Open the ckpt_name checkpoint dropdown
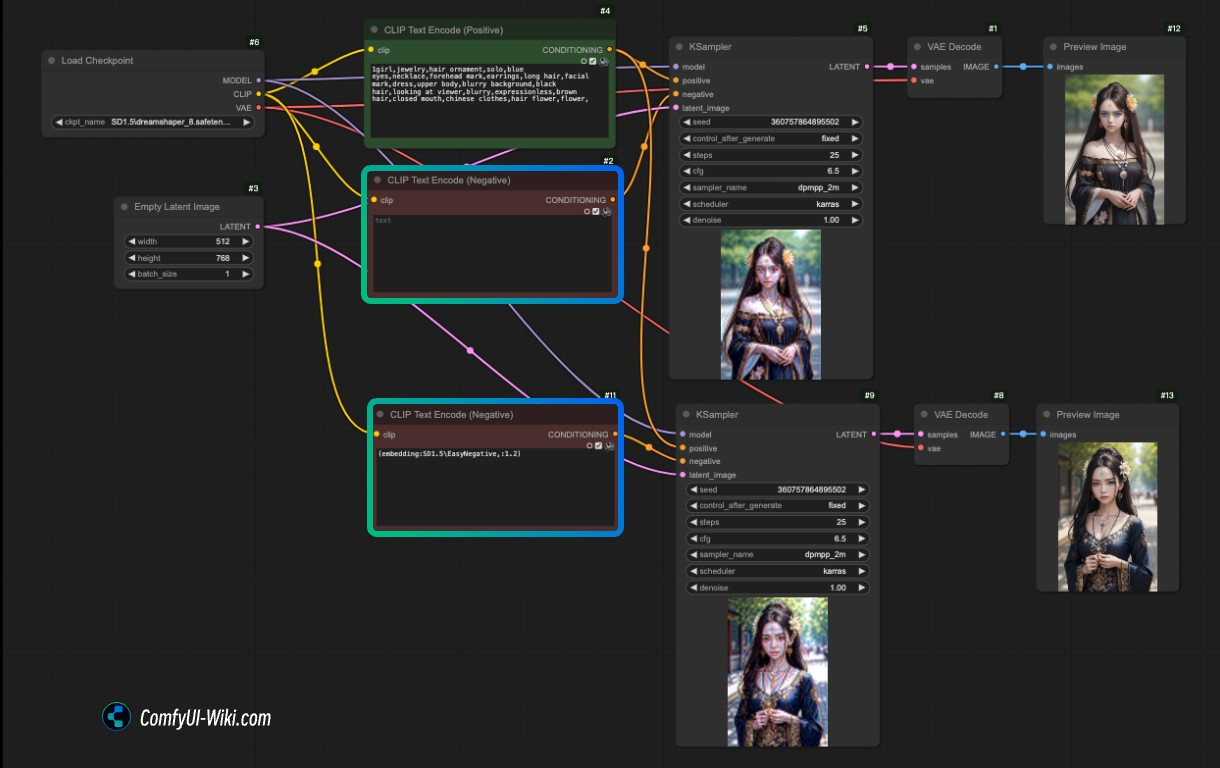 (152, 122)
